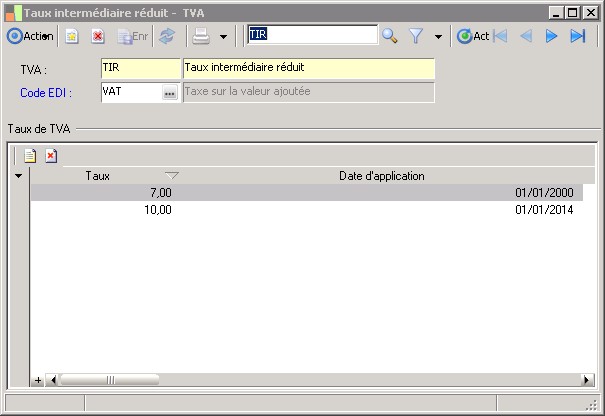Click the Taxe sur la valeur ajoutée field

point(309,92)
